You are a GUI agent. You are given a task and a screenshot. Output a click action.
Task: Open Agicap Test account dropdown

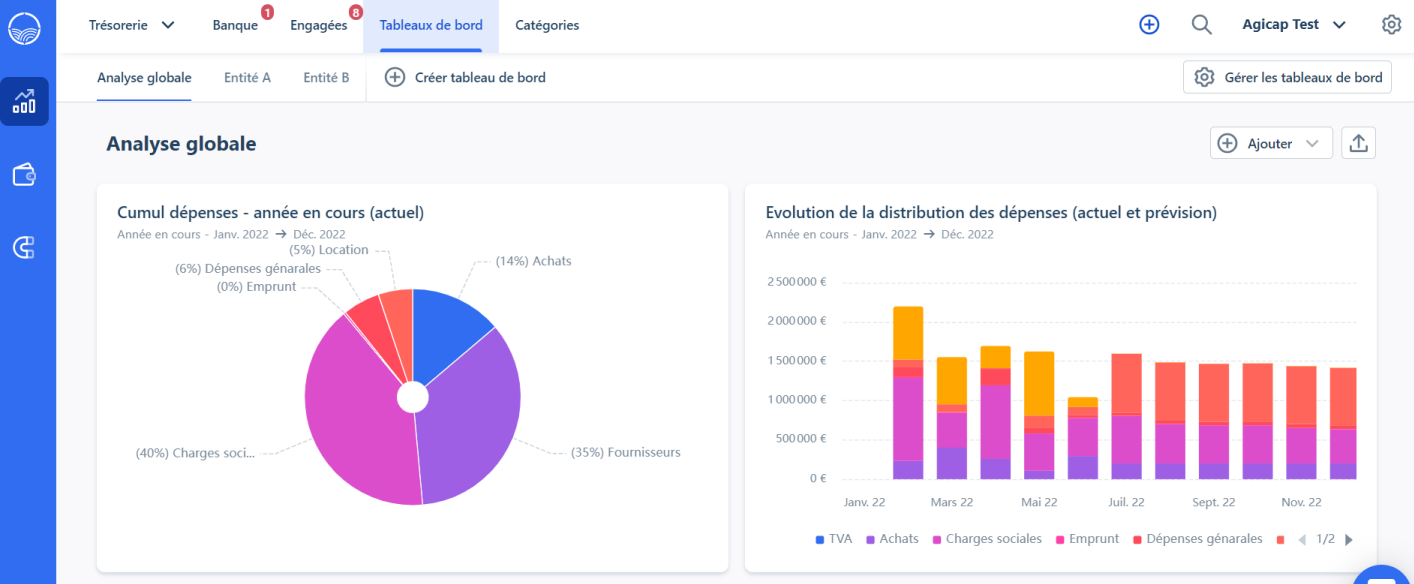[1294, 25]
